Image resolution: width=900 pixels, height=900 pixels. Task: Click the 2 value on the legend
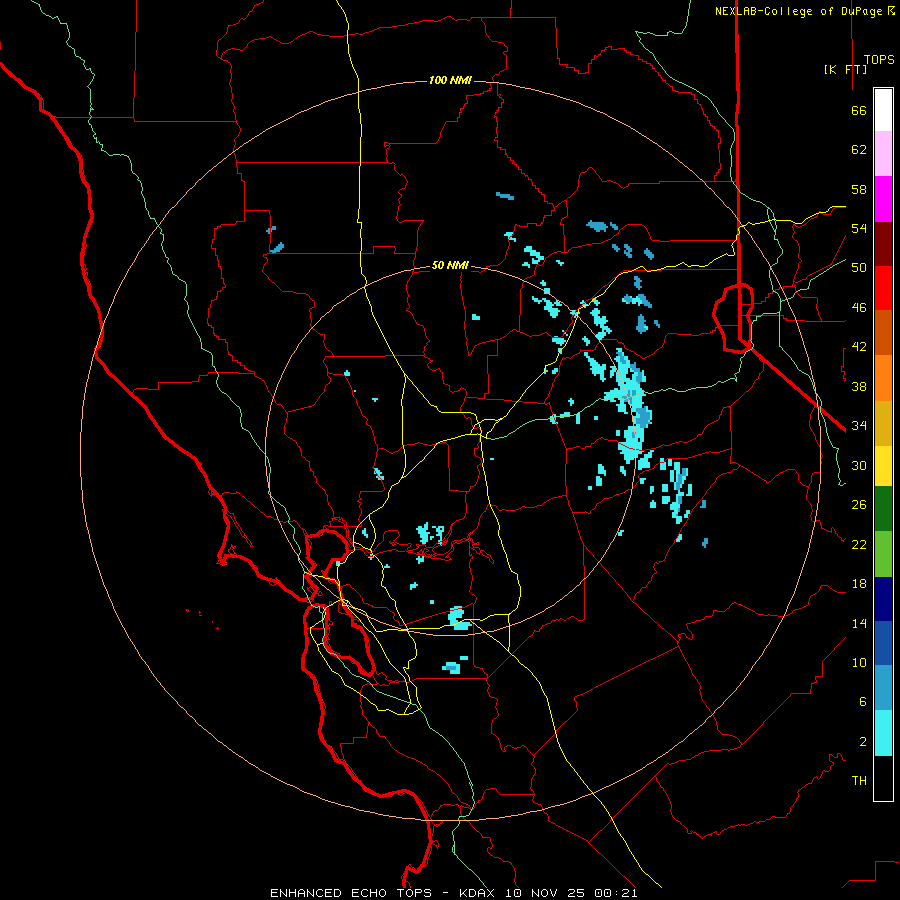pyautogui.click(x=862, y=742)
